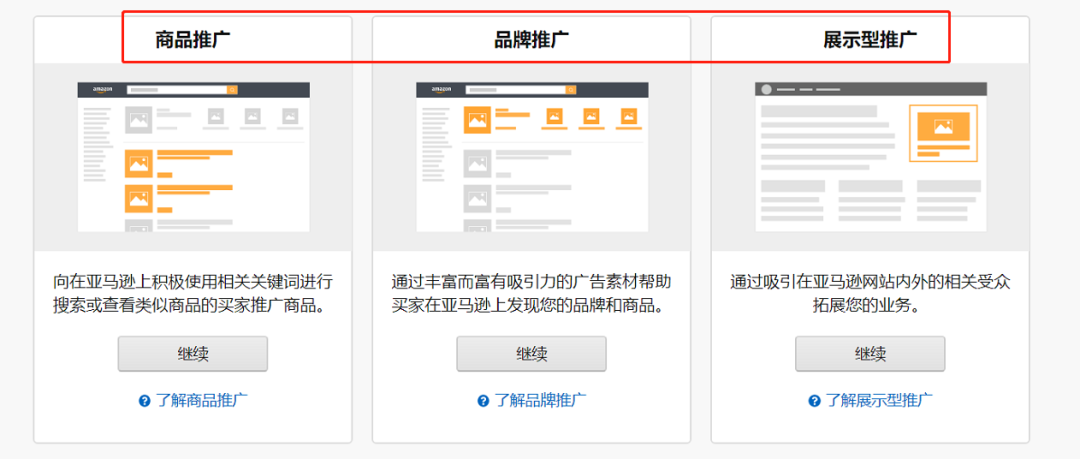The image size is (1080, 459).
Task: Click help icon beside 了解品牌推广
Action: pos(484,401)
